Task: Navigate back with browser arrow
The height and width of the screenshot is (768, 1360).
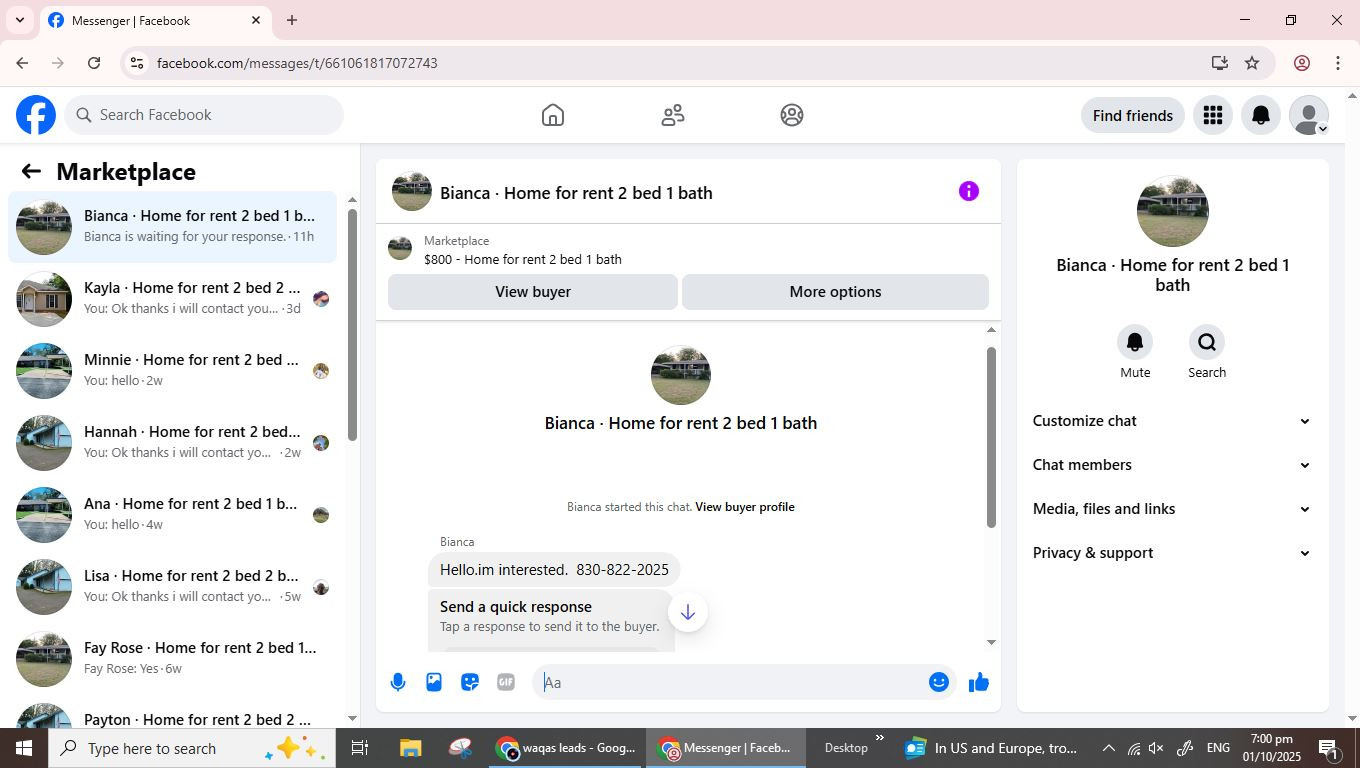Action: (22, 63)
